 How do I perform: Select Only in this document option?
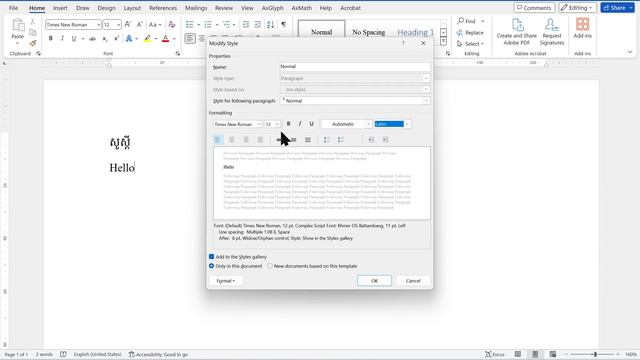(x=211, y=266)
